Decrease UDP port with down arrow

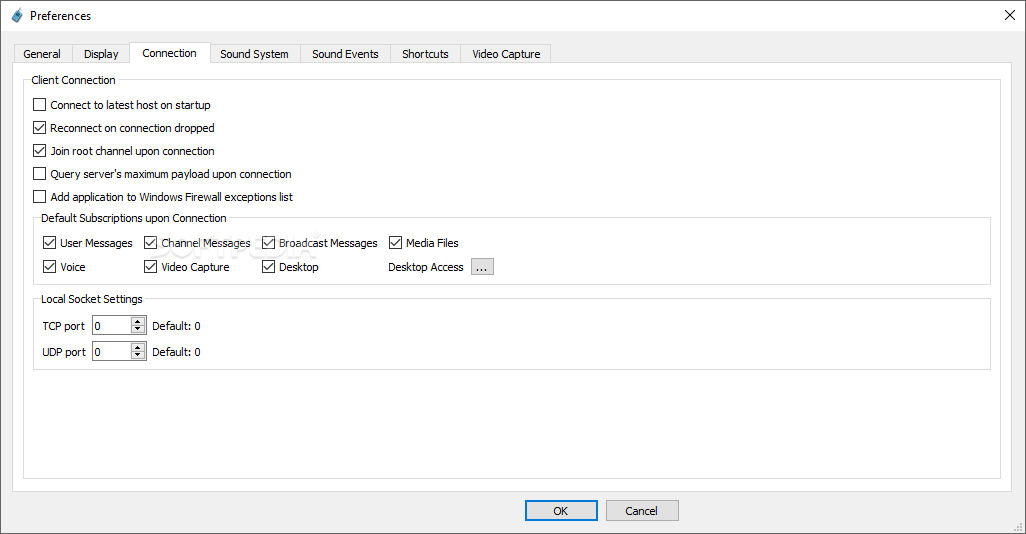click(137, 355)
